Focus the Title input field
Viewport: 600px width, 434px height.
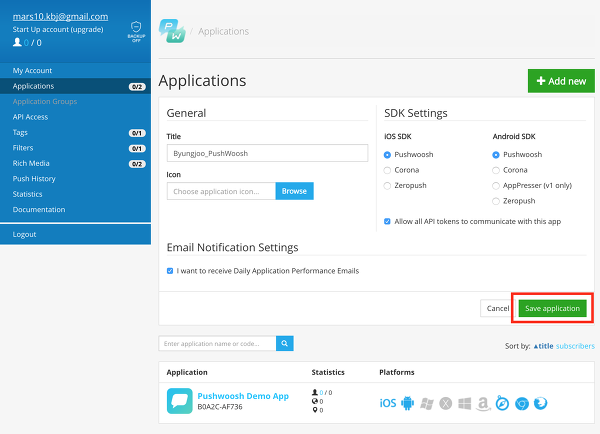pyautogui.click(x=267, y=153)
